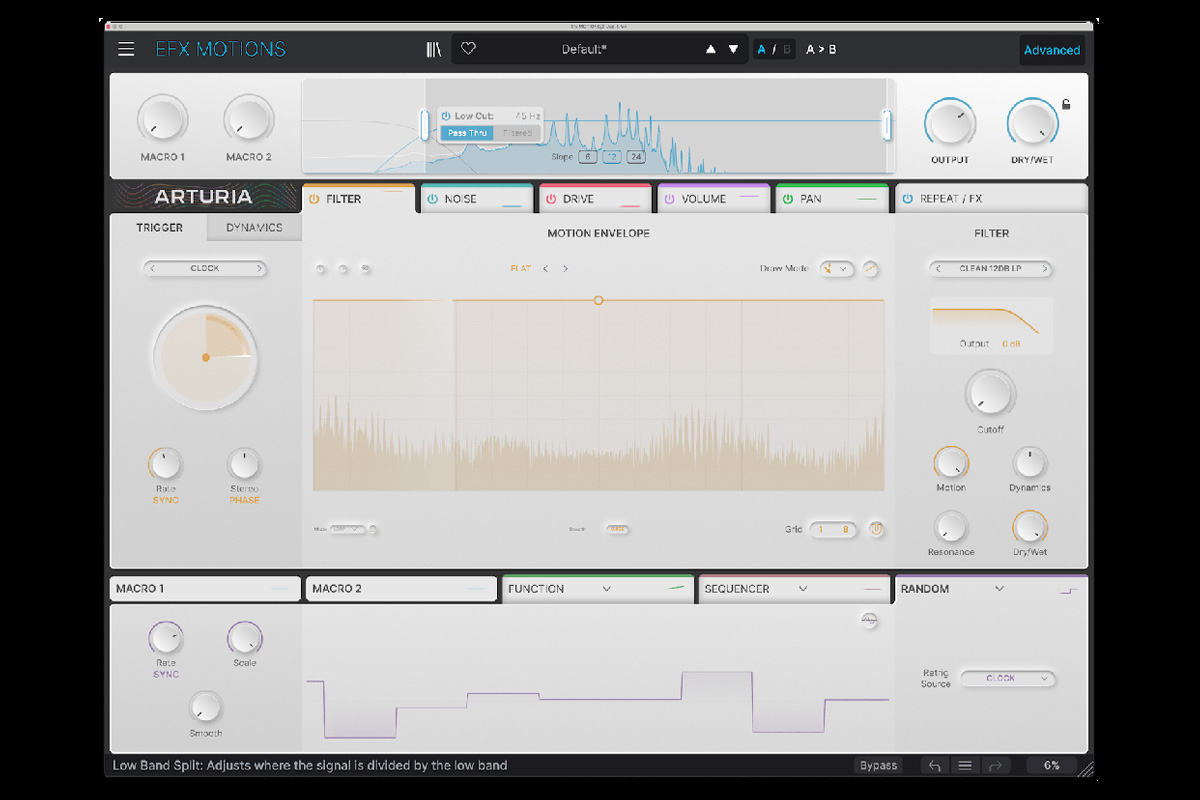Switch to the NOISE module tab
The height and width of the screenshot is (800, 1200).
pyautogui.click(x=476, y=199)
